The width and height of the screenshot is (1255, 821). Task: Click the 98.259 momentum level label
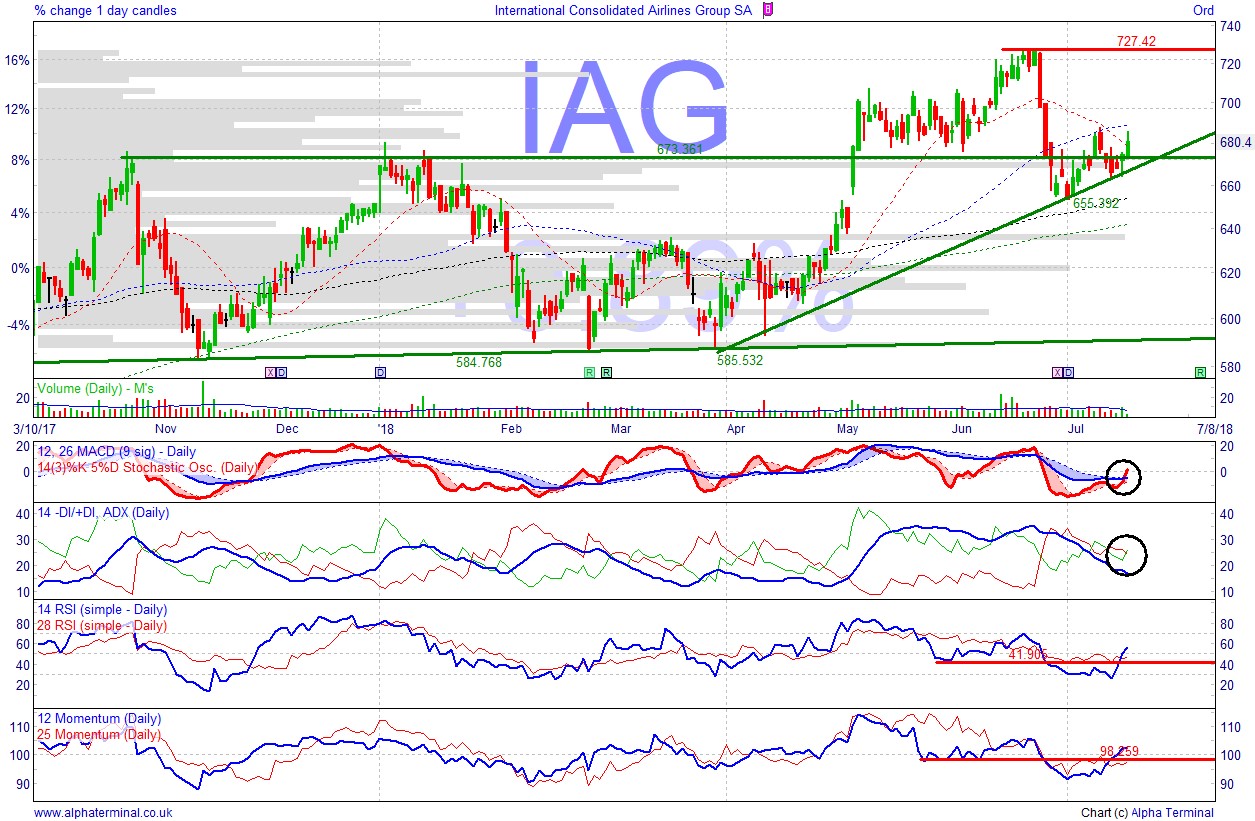[x=1117, y=751]
